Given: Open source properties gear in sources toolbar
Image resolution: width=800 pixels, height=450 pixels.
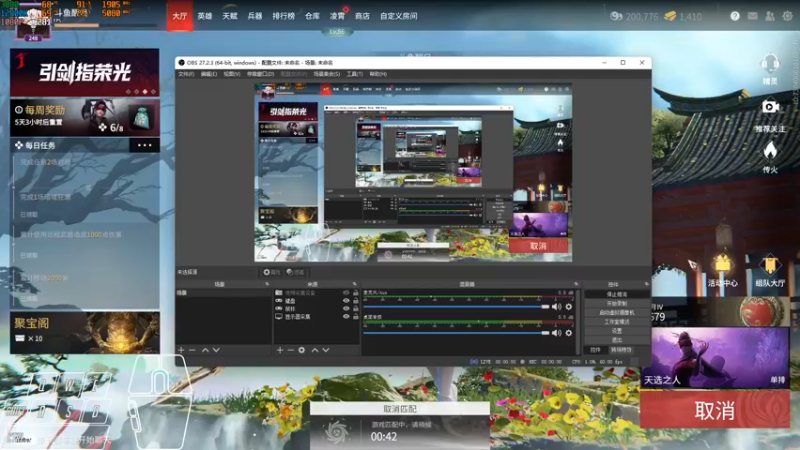Looking at the screenshot, I should (x=302, y=350).
